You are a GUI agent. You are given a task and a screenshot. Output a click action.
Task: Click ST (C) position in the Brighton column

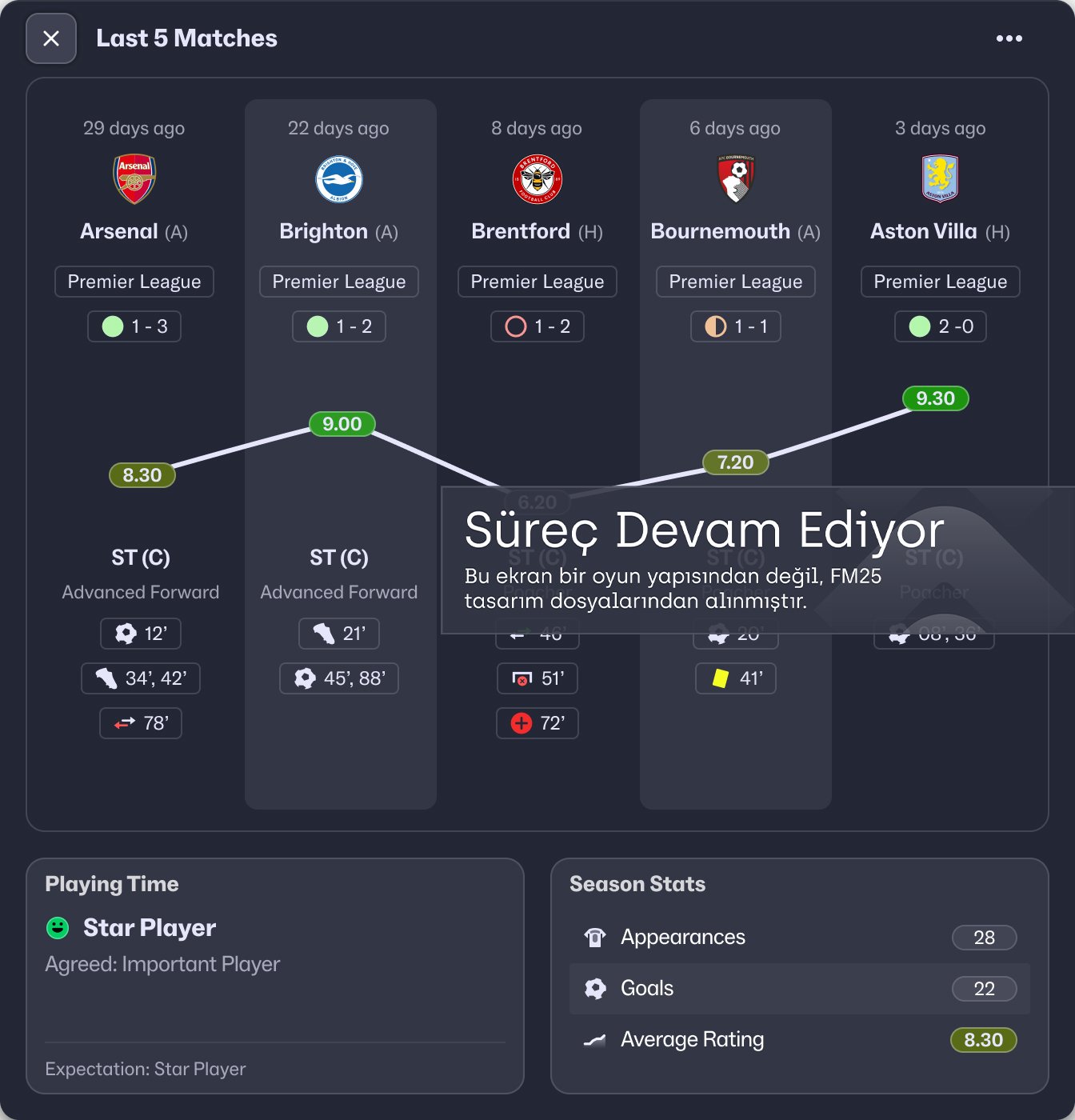point(339,558)
